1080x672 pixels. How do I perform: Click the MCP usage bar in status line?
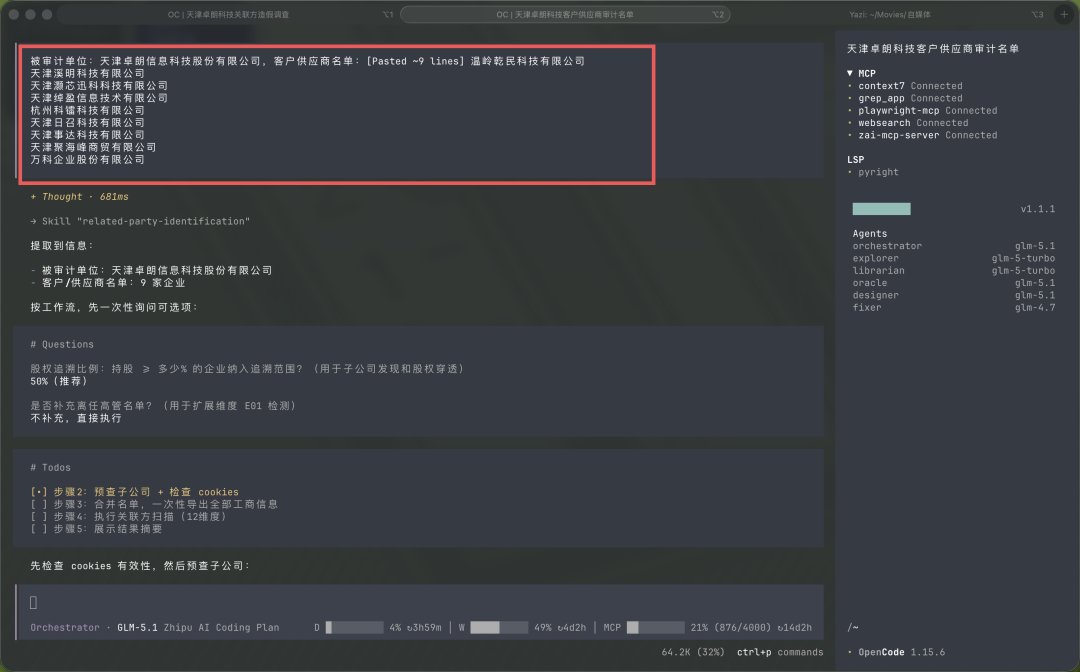click(656, 627)
